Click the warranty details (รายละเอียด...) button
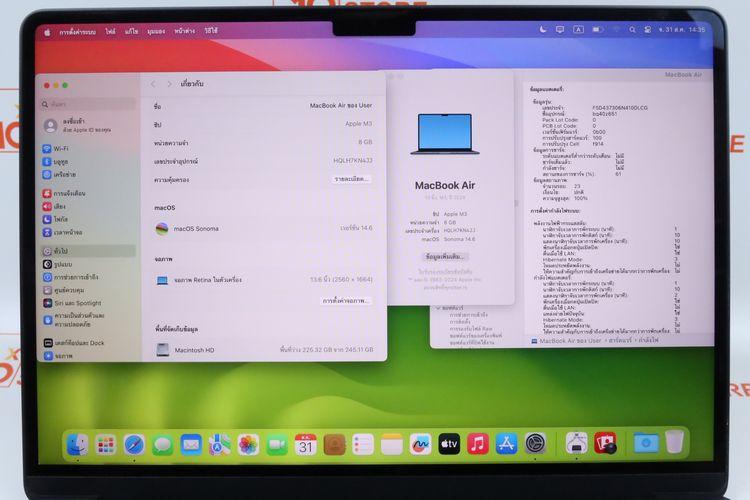 352,179
